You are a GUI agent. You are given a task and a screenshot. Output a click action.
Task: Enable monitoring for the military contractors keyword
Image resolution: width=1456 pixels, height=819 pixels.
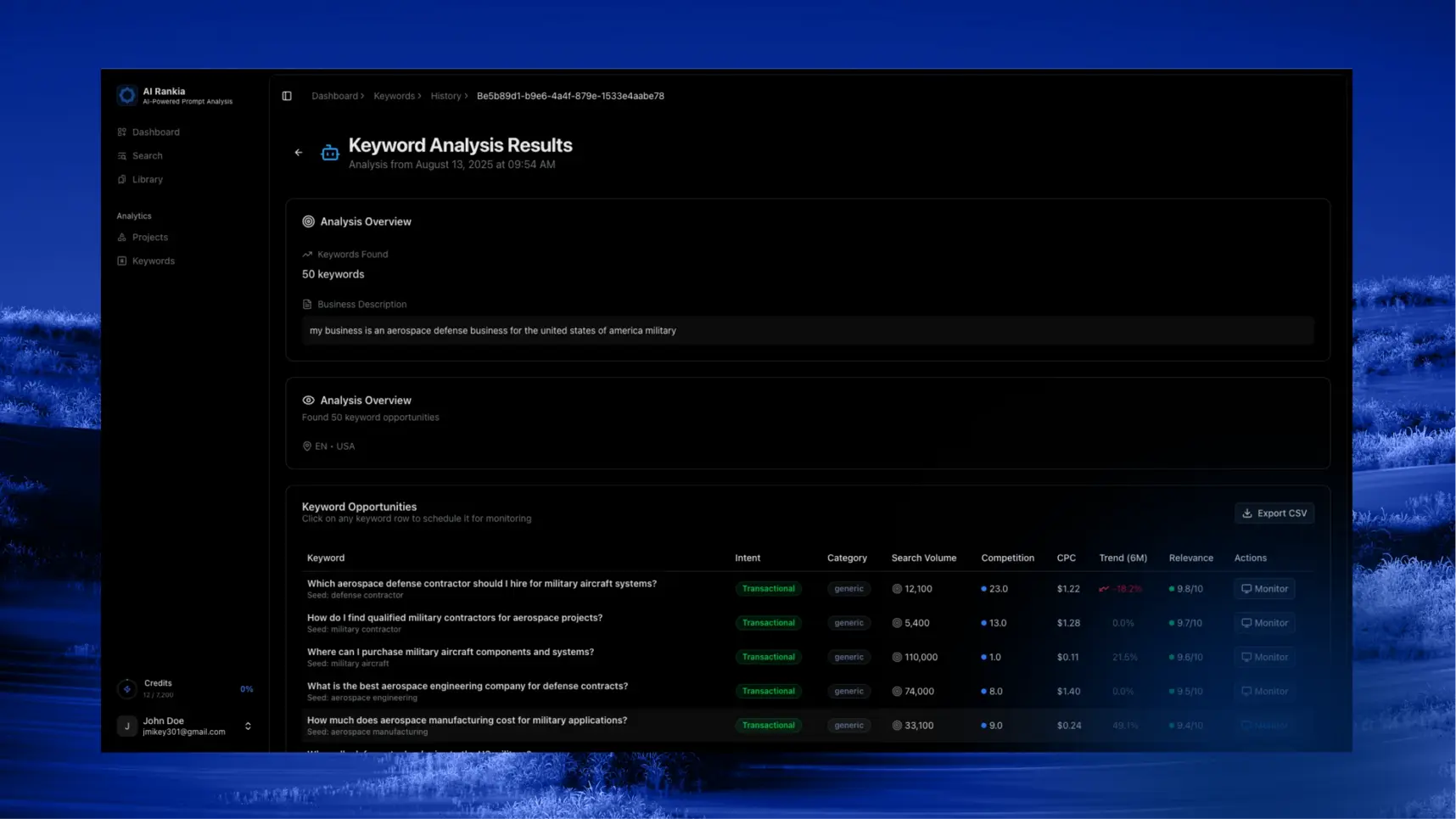pos(1263,622)
